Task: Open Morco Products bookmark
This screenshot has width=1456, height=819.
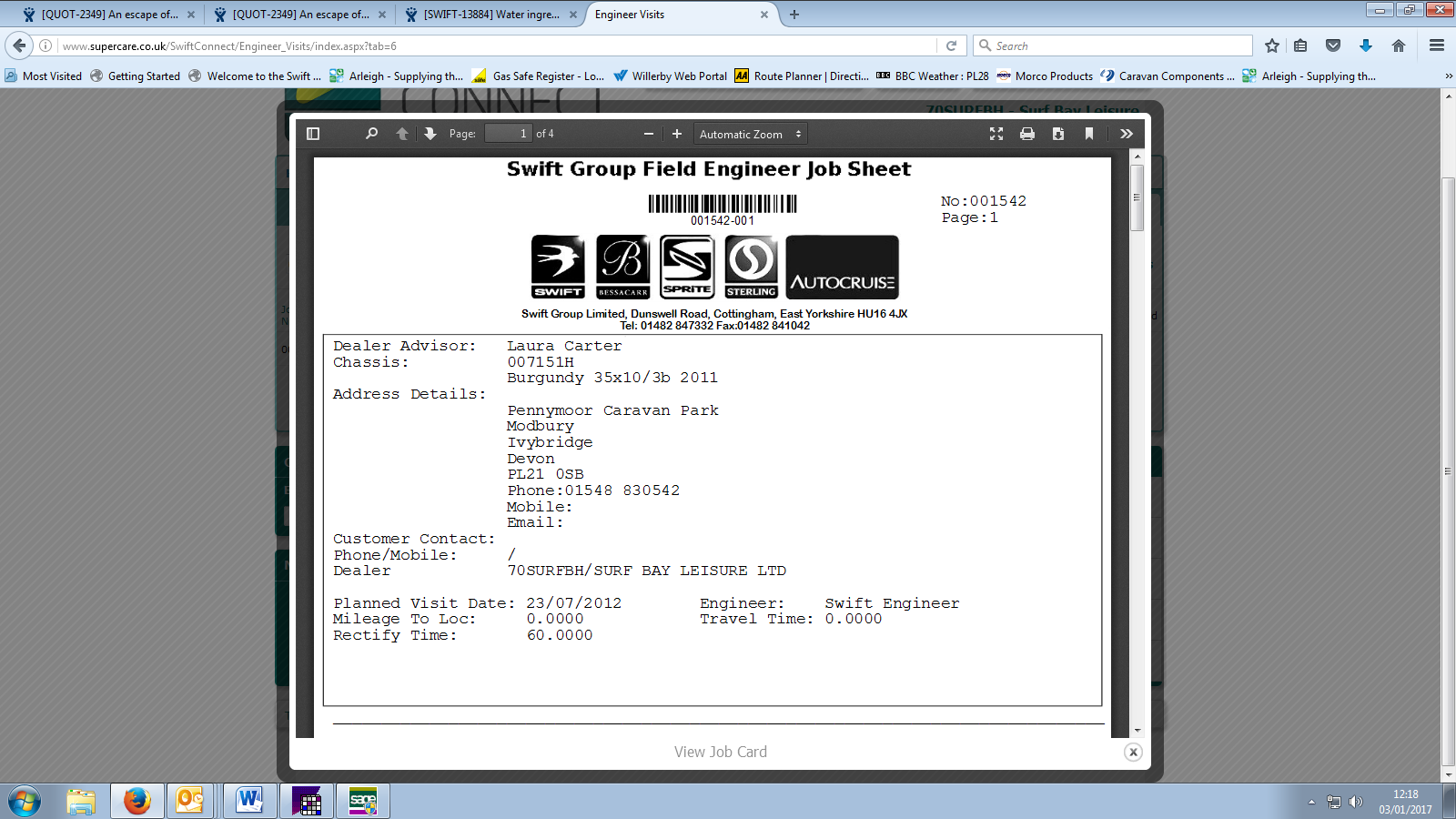Action: click(x=1045, y=76)
